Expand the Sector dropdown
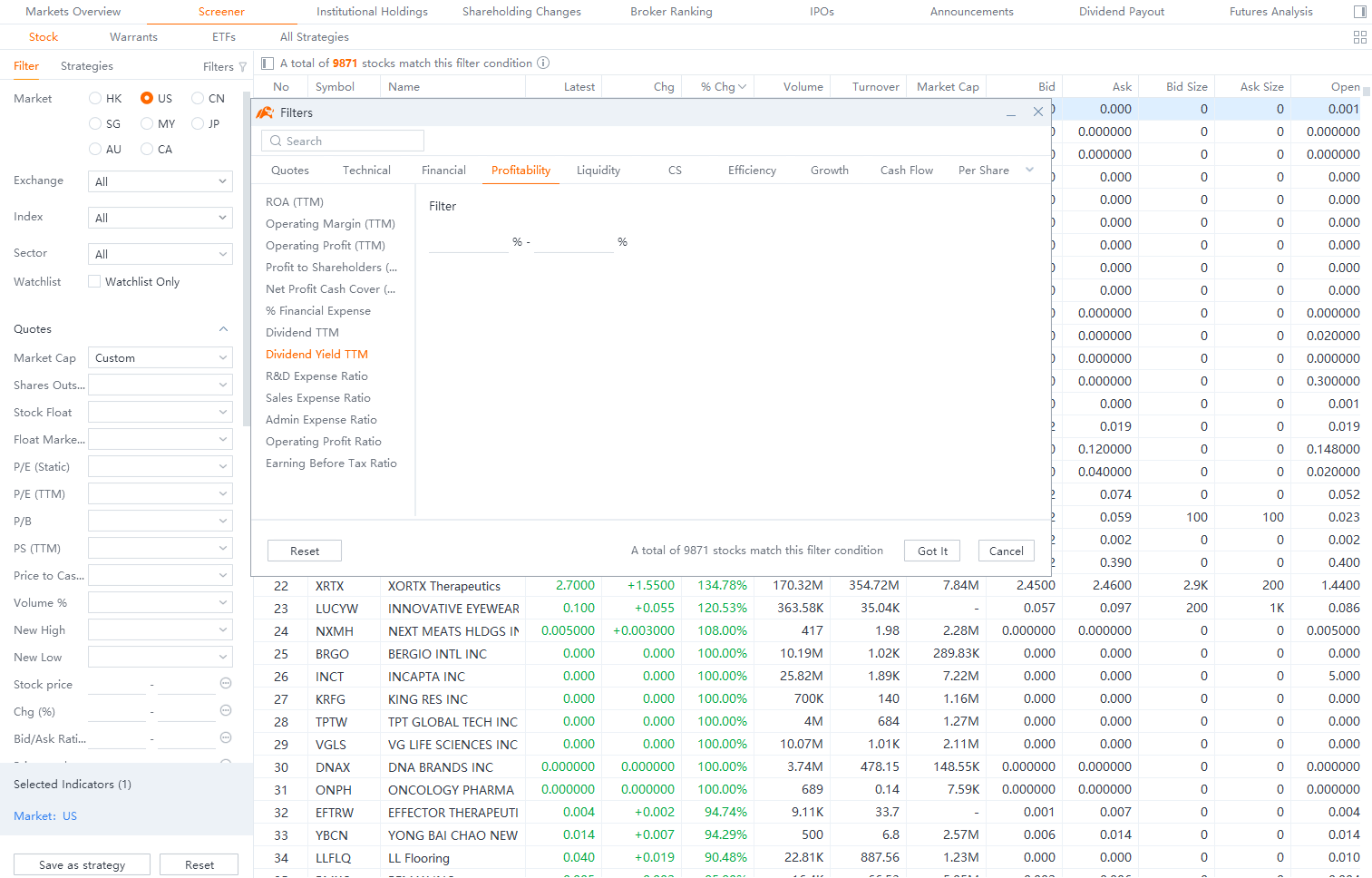This screenshot has width=1372, height=878. click(x=161, y=254)
